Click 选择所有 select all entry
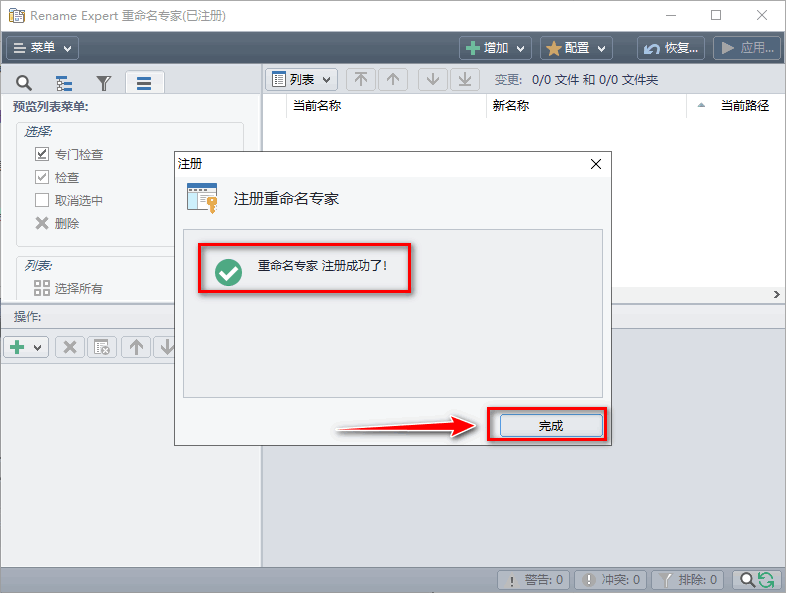The height and width of the screenshot is (593, 786). (68, 288)
